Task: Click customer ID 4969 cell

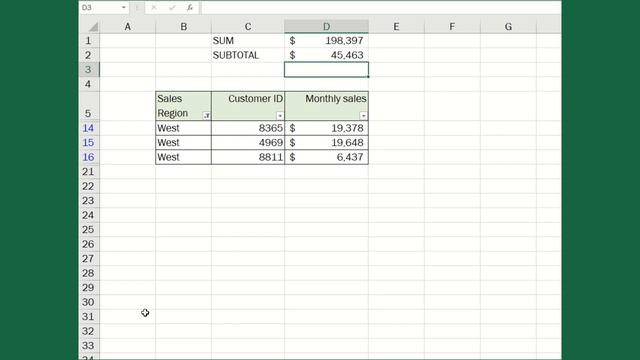Action: pyautogui.click(x=248, y=142)
